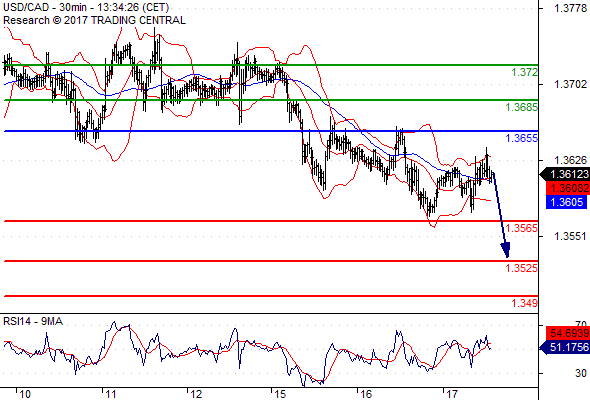
Task: Click the red 1.3525 support label
Action: [522, 268]
